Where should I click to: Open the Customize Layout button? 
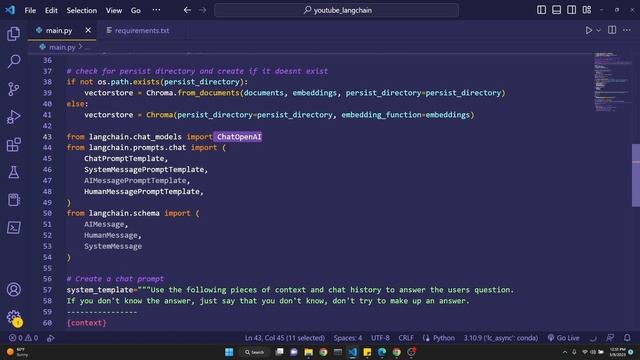[x=587, y=10]
